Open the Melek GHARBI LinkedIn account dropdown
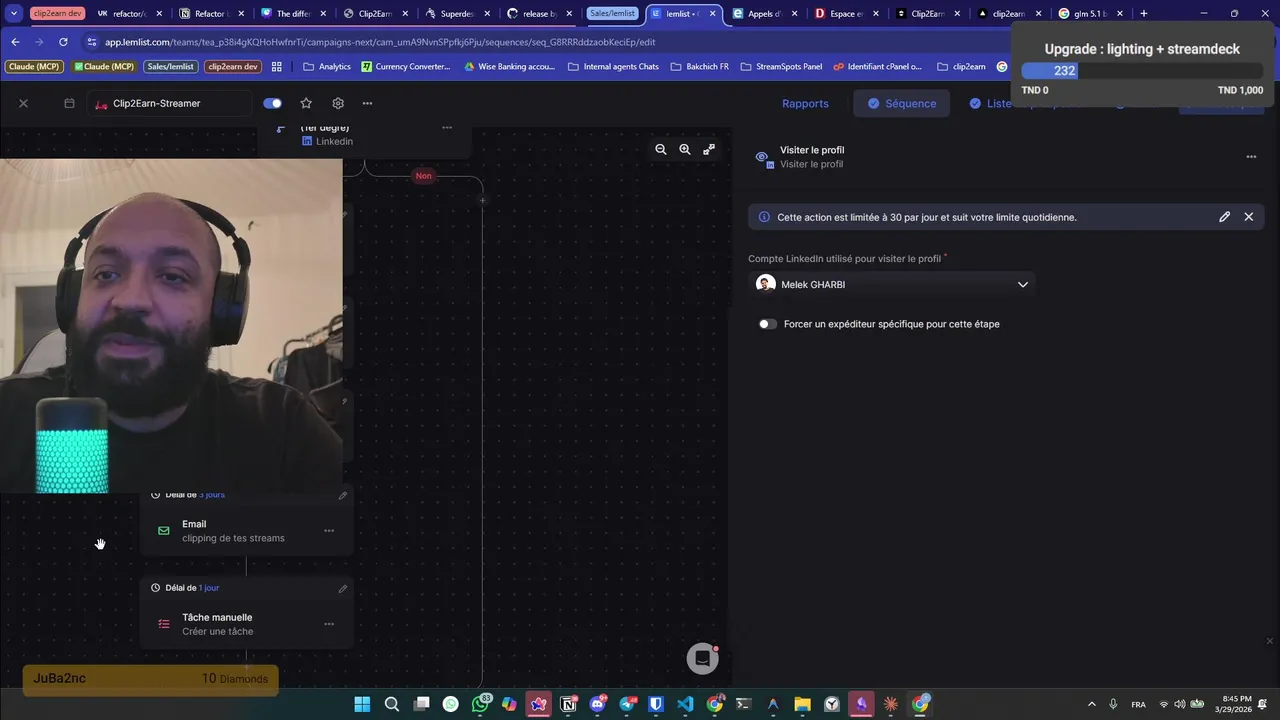This screenshot has width=1280, height=720. [892, 284]
